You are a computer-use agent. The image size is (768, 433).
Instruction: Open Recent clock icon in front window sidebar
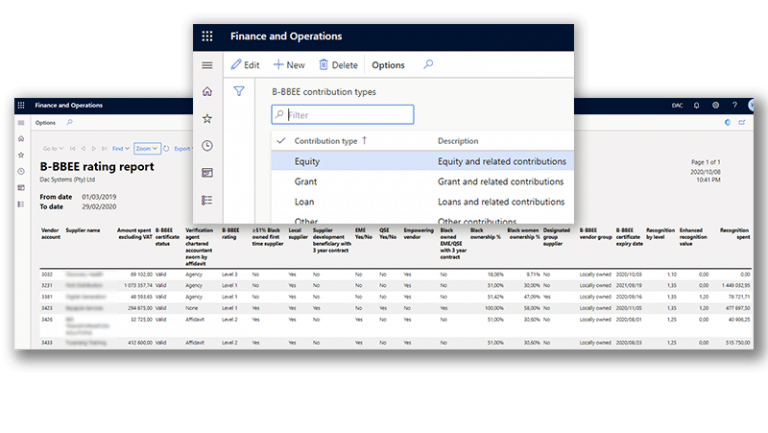[207, 145]
